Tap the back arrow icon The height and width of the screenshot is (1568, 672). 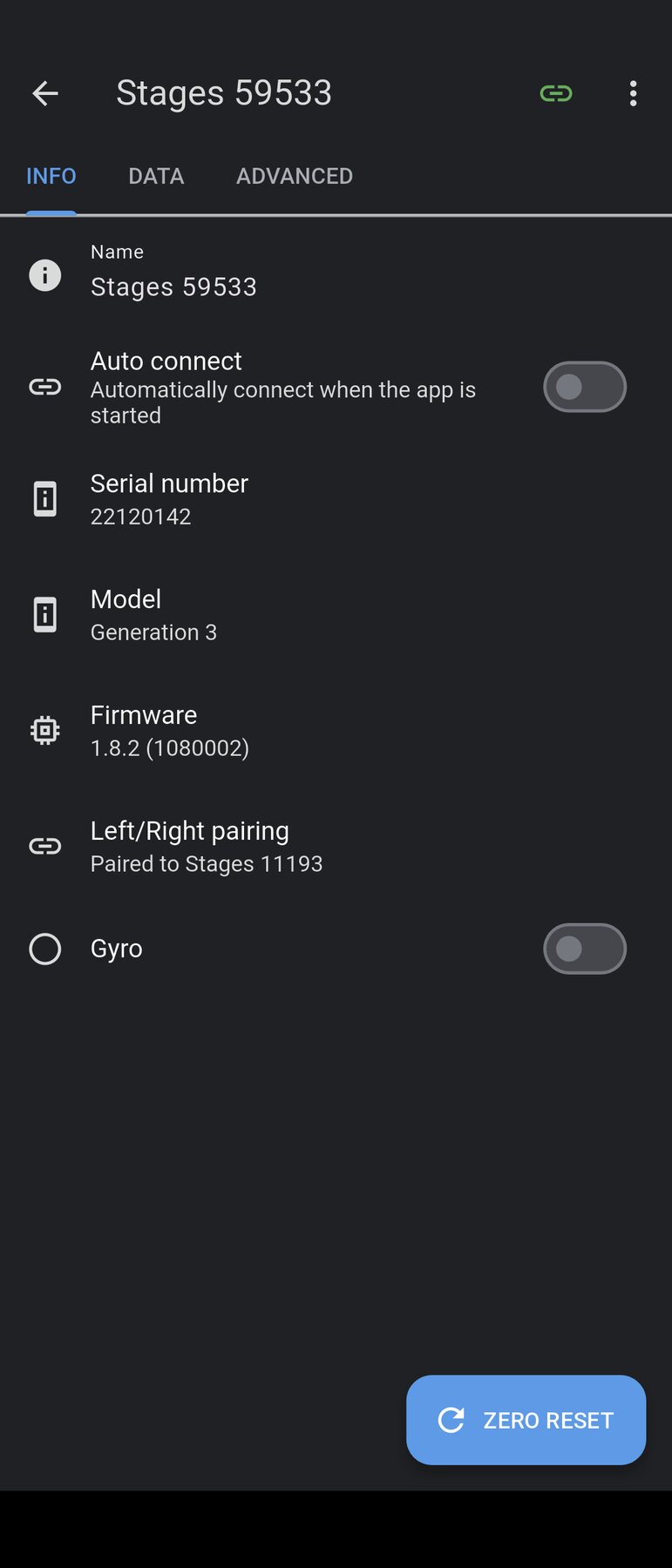[x=45, y=93]
